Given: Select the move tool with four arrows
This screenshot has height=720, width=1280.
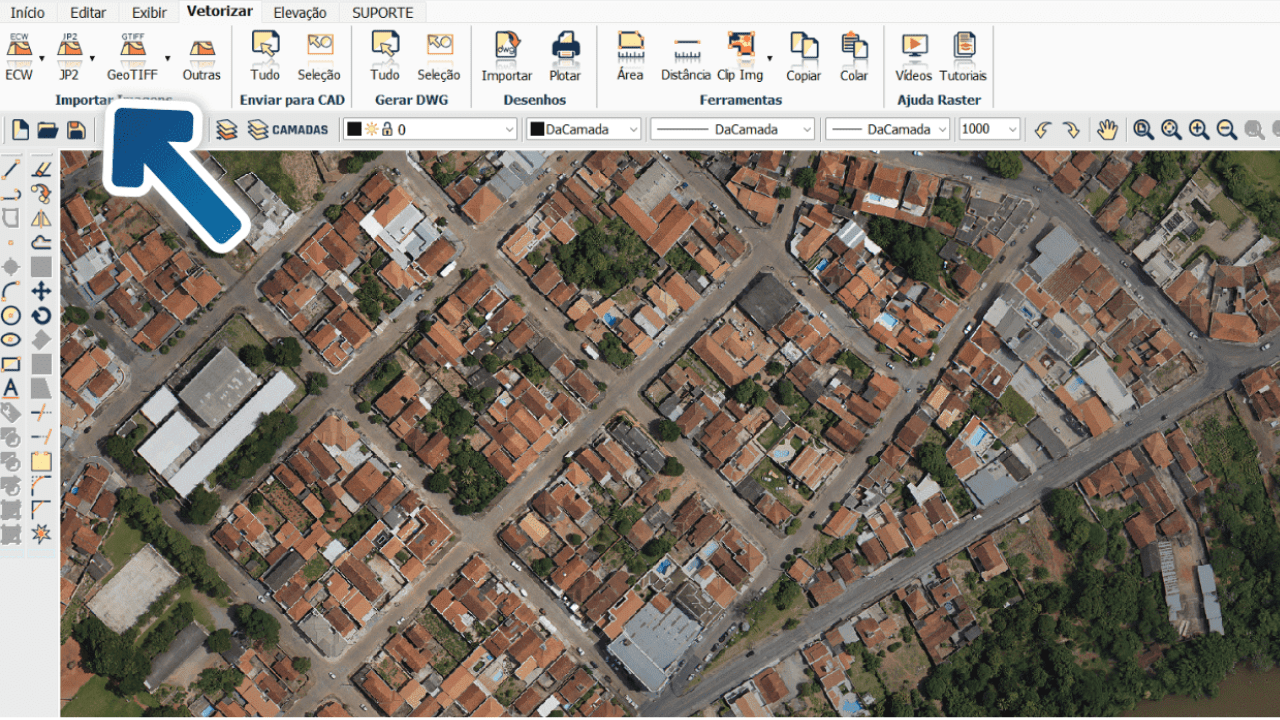Looking at the screenshot, I should (x=41, y=291).
